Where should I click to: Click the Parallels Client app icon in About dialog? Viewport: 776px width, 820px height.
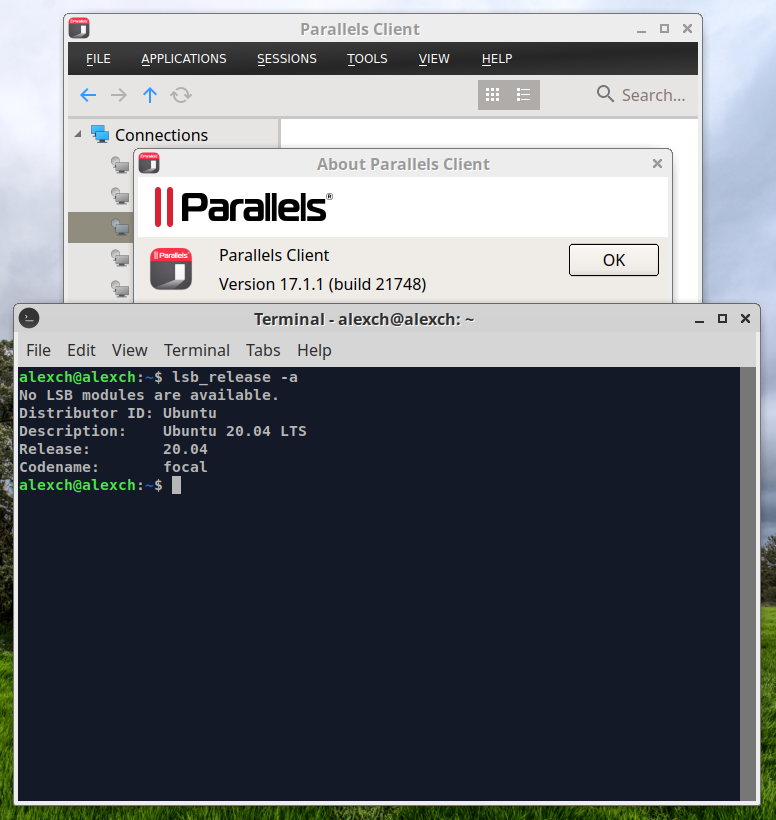point(171,269)
